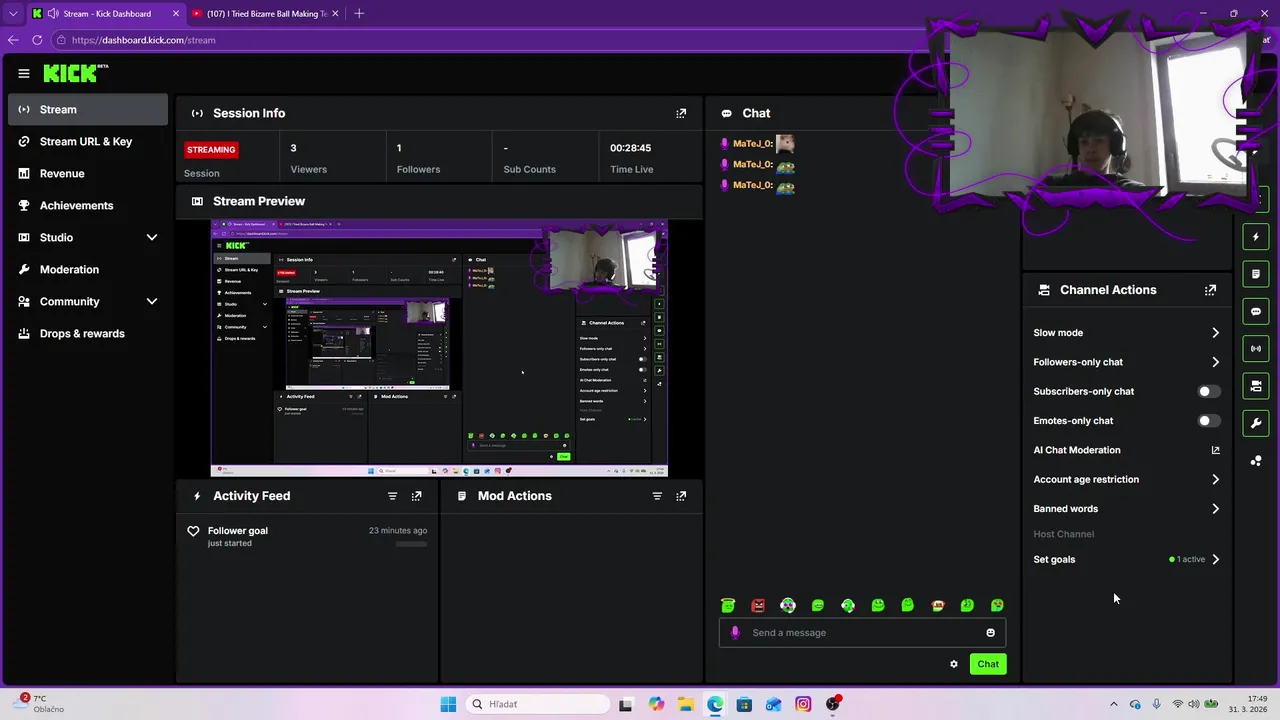The width and height of the screenshot is (1280, 720).
Task: Insert the red angry emote
Action: [x=758, y=605]
